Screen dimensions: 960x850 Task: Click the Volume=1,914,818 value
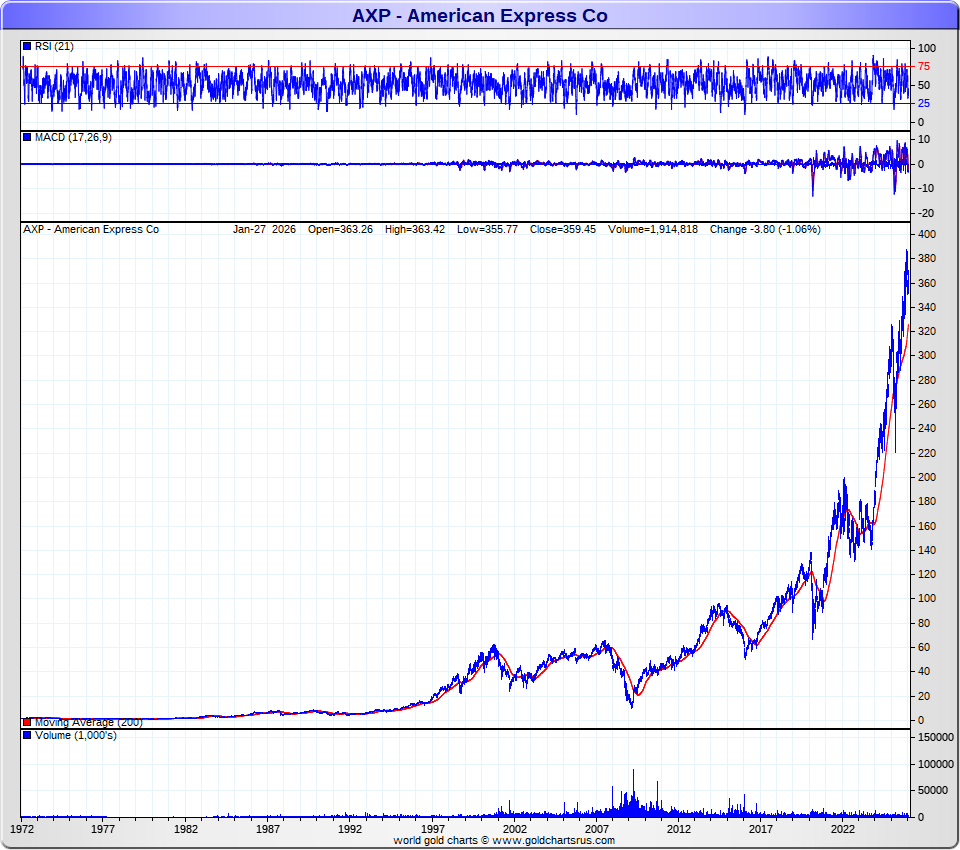(653, 230)
